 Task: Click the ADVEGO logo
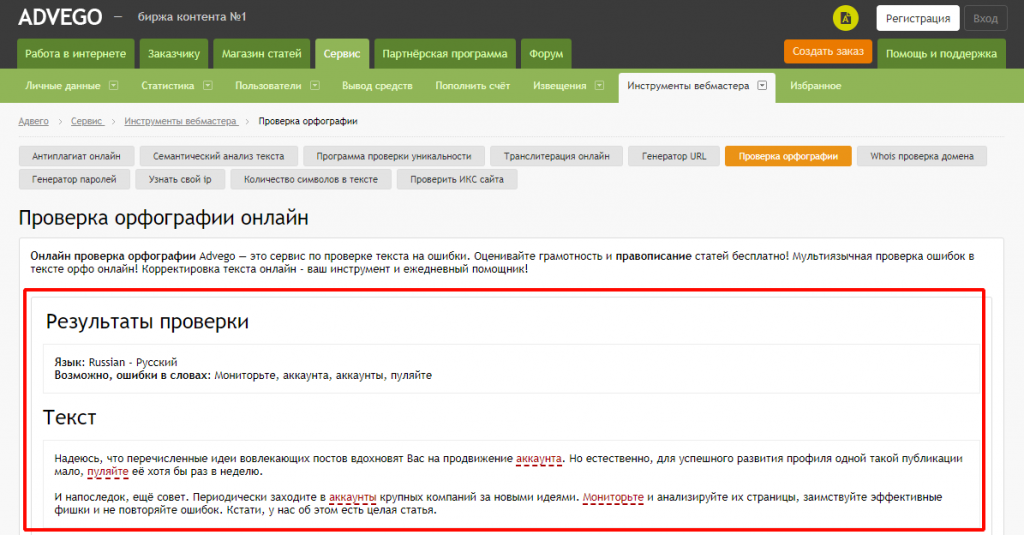point(58,17)
